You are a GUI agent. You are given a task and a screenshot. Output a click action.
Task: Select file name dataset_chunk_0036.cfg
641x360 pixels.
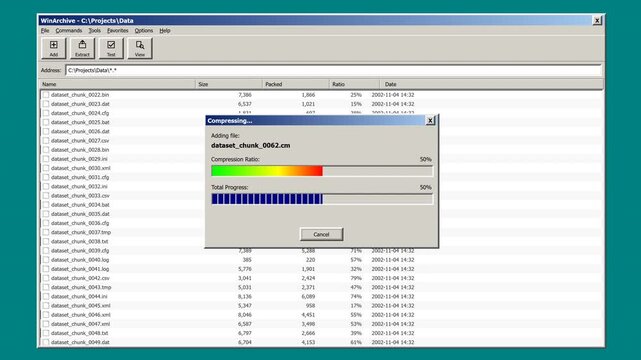[80, 223]
